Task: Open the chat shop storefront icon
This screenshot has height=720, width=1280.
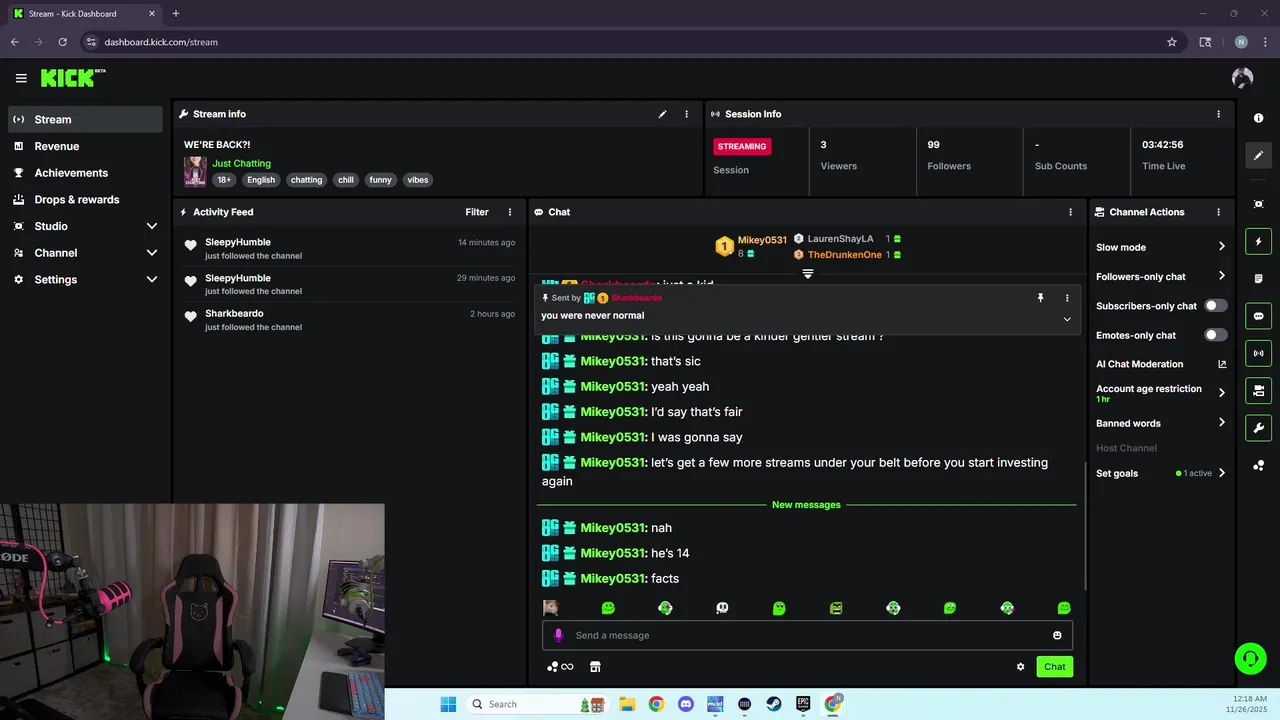Action: point(595,667)
